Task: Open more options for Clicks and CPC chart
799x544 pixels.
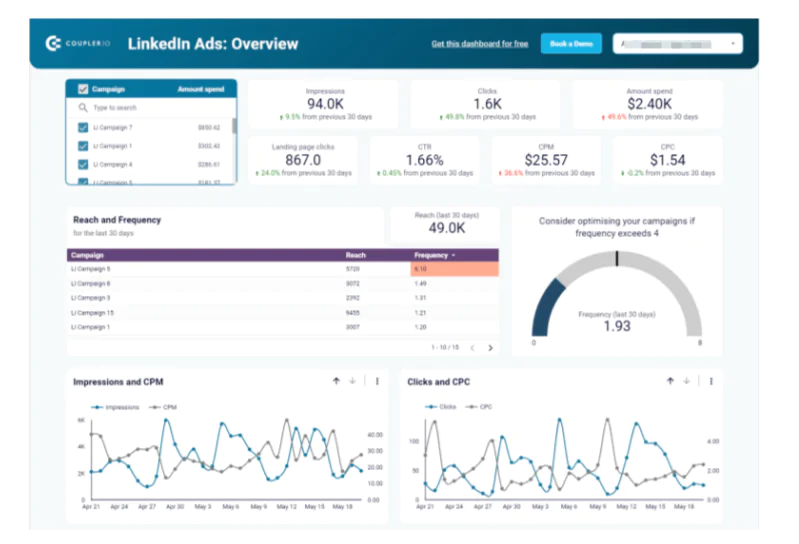Action: [x=711, y=381]
